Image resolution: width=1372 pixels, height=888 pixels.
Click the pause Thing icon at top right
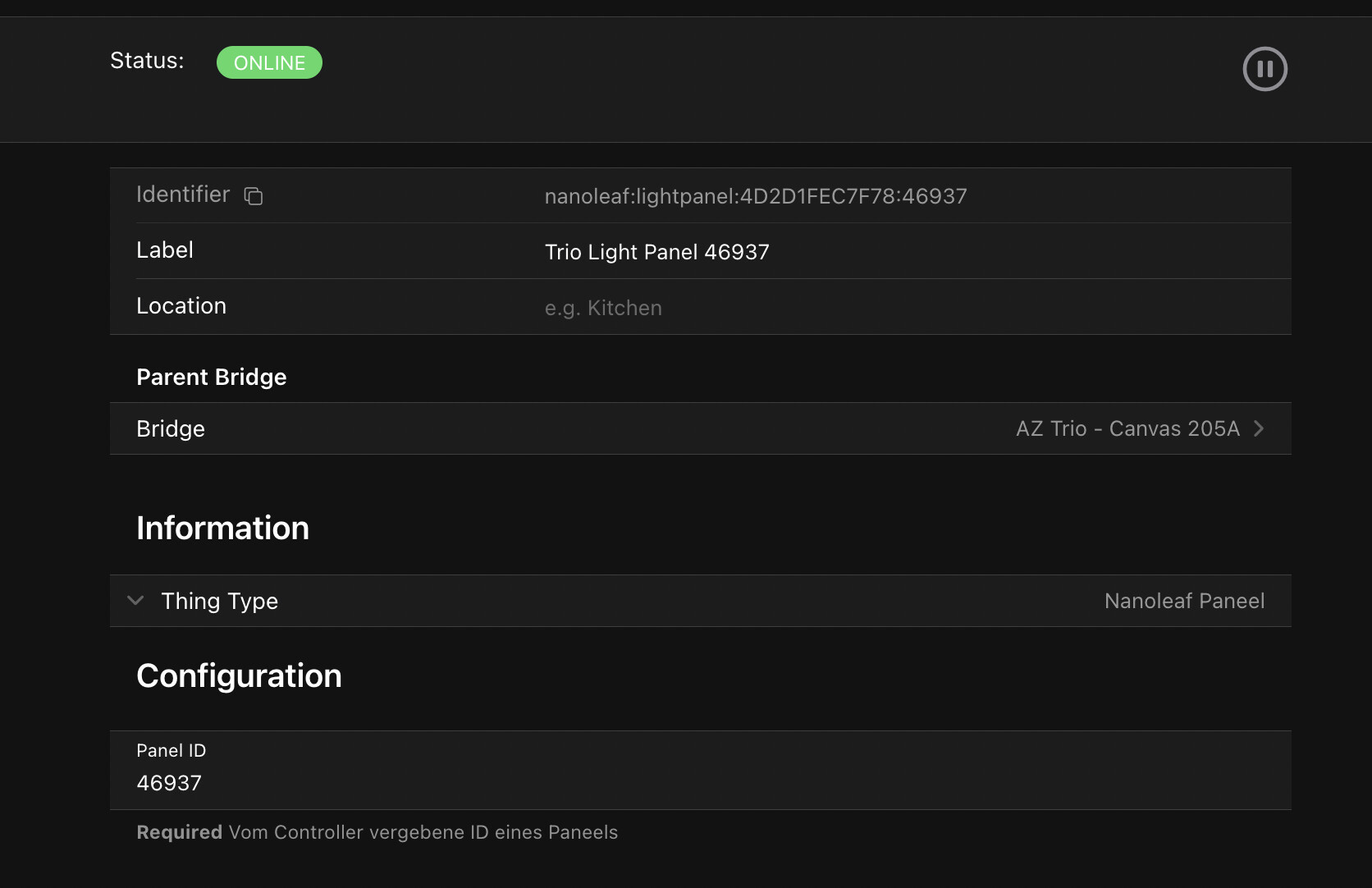[x=1265, y=69]
